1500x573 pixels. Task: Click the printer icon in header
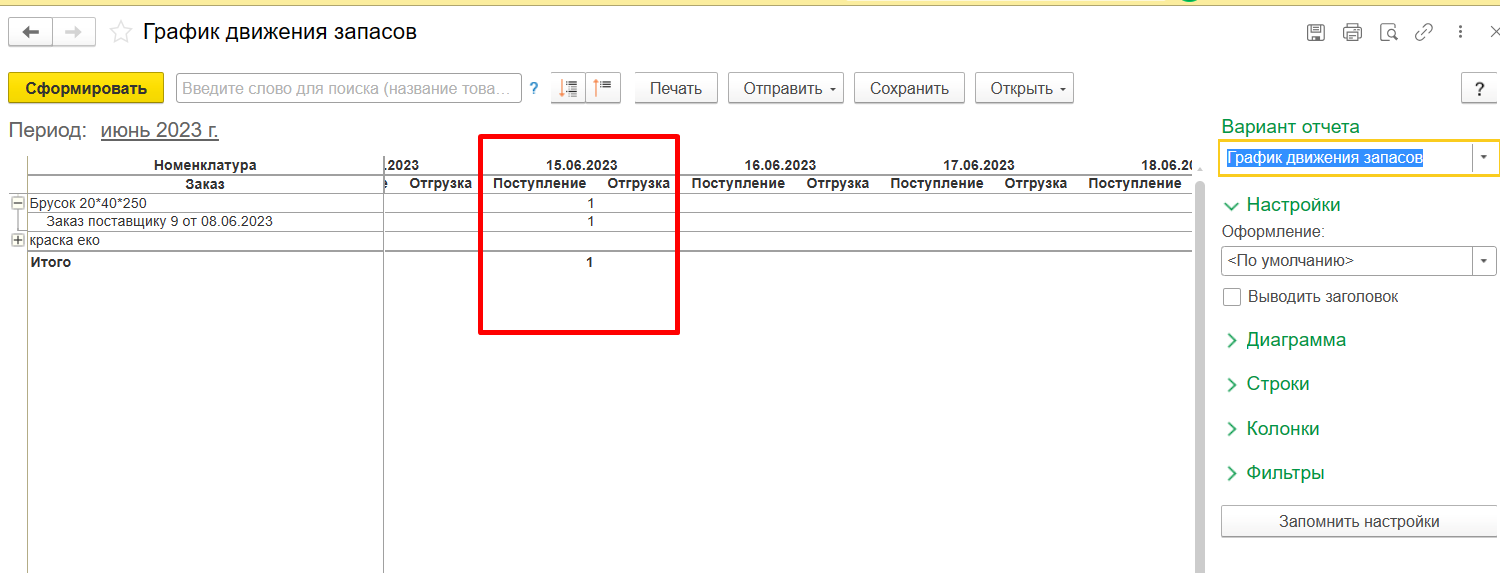coord(1352,32)
